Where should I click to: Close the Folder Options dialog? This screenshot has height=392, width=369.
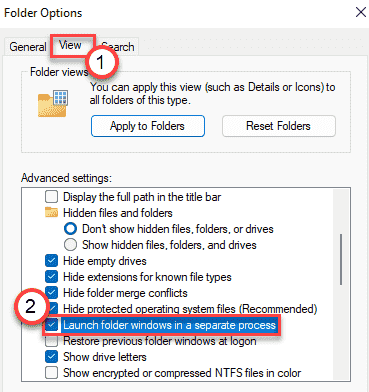pos(361,13)
